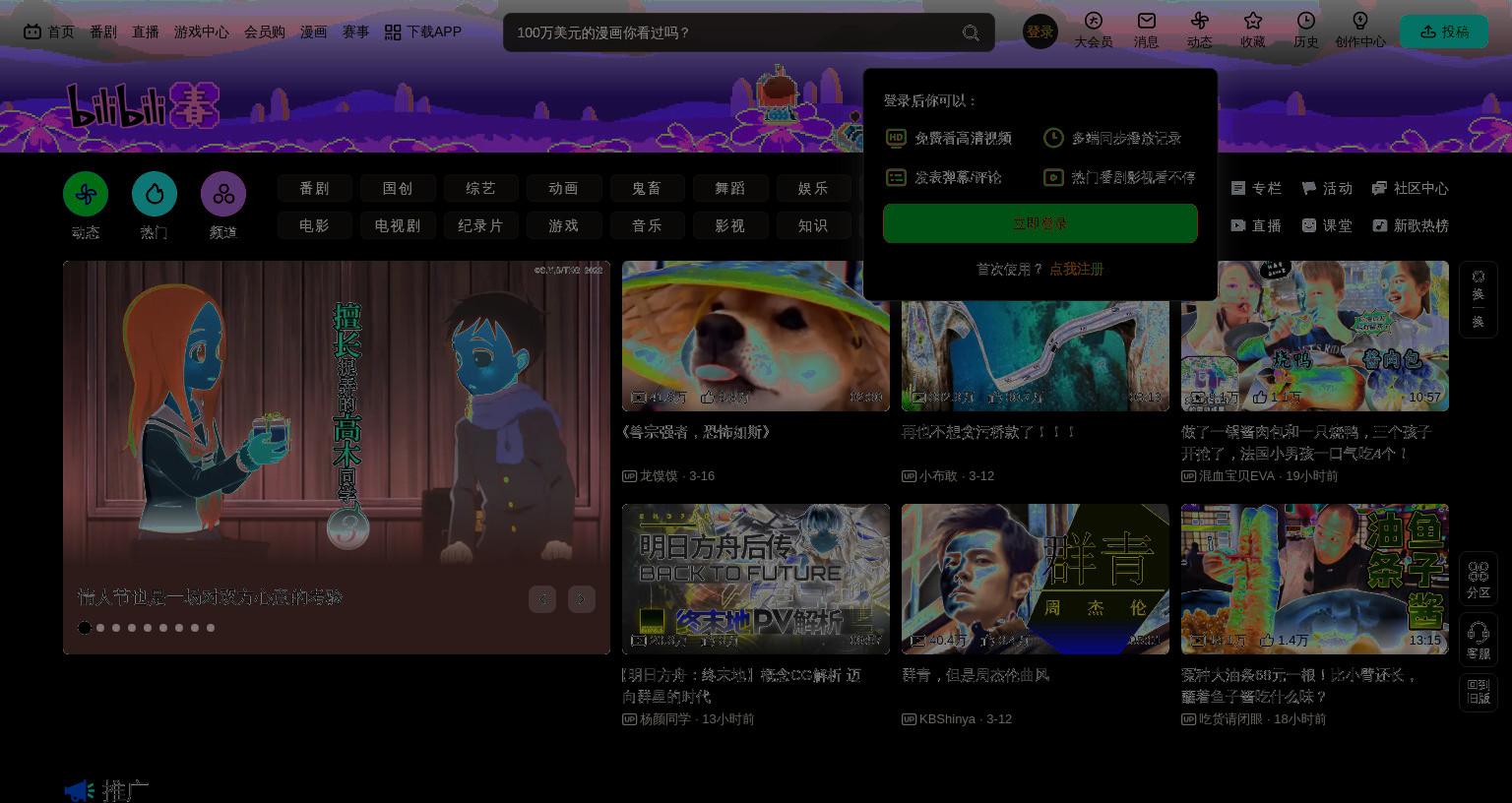Click the bilibili logo
The image size is (1512, 803).
coord(143,105)
